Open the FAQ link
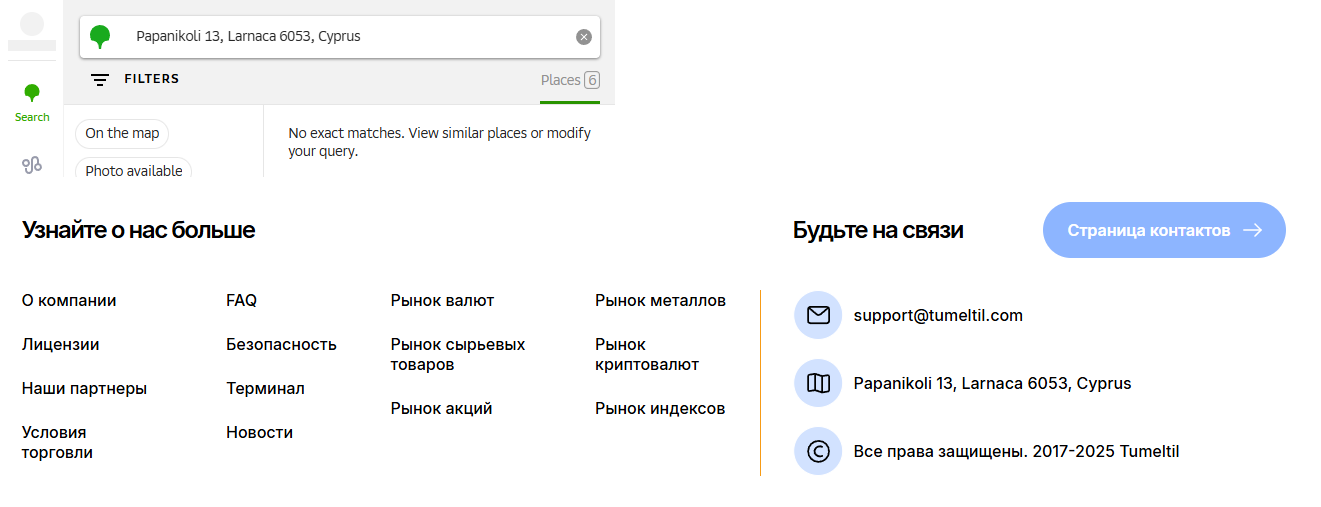The image size is (1321, 507). click(242, 300)
